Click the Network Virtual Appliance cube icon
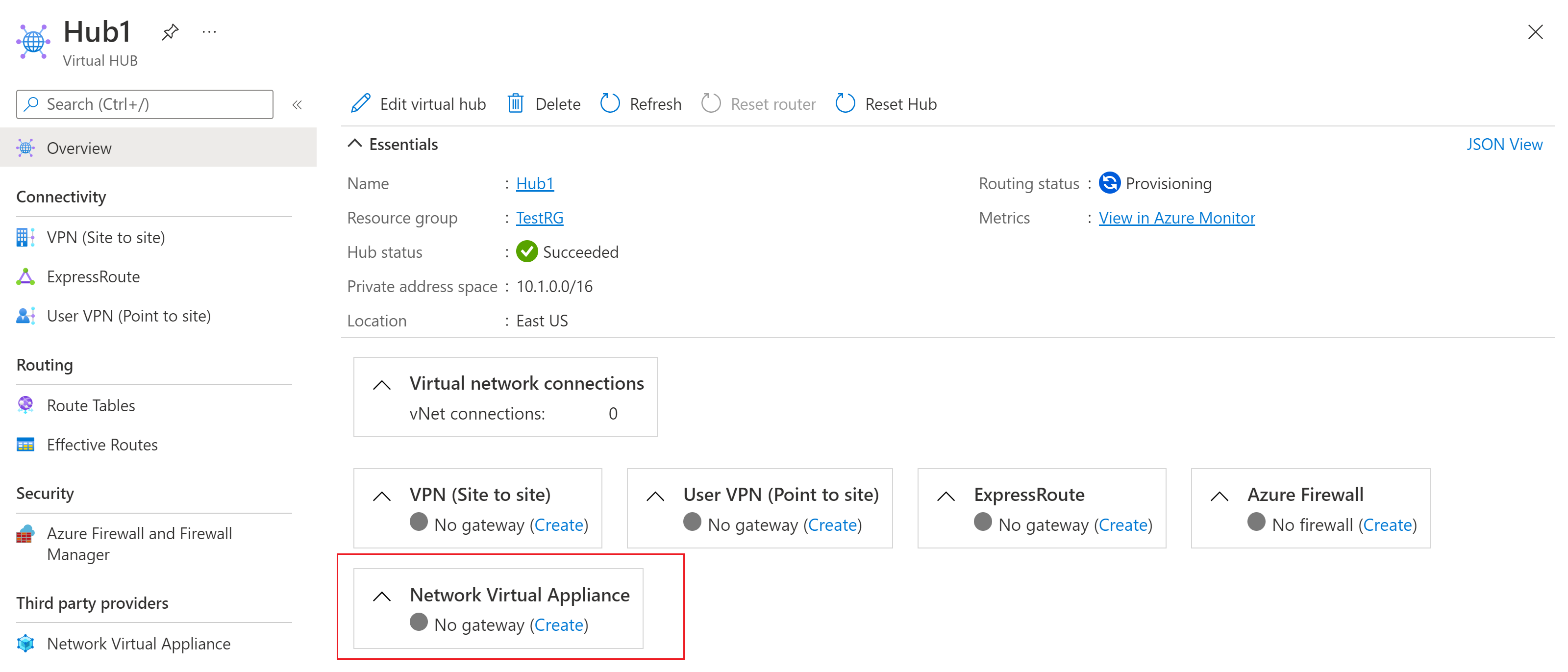 click(25, 644)
